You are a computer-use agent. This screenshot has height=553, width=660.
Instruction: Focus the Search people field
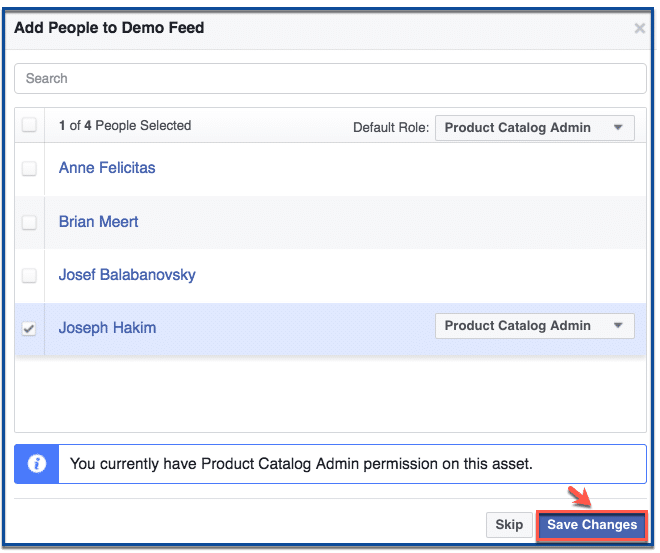pyautogui.click(x=330, y=78)
